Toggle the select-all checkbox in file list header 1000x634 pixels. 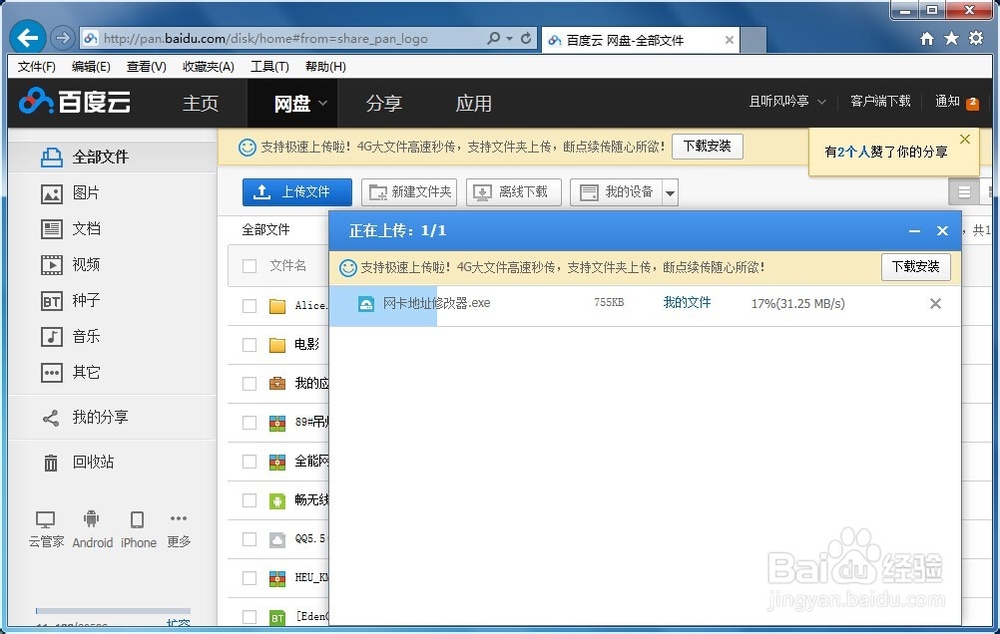247,266
